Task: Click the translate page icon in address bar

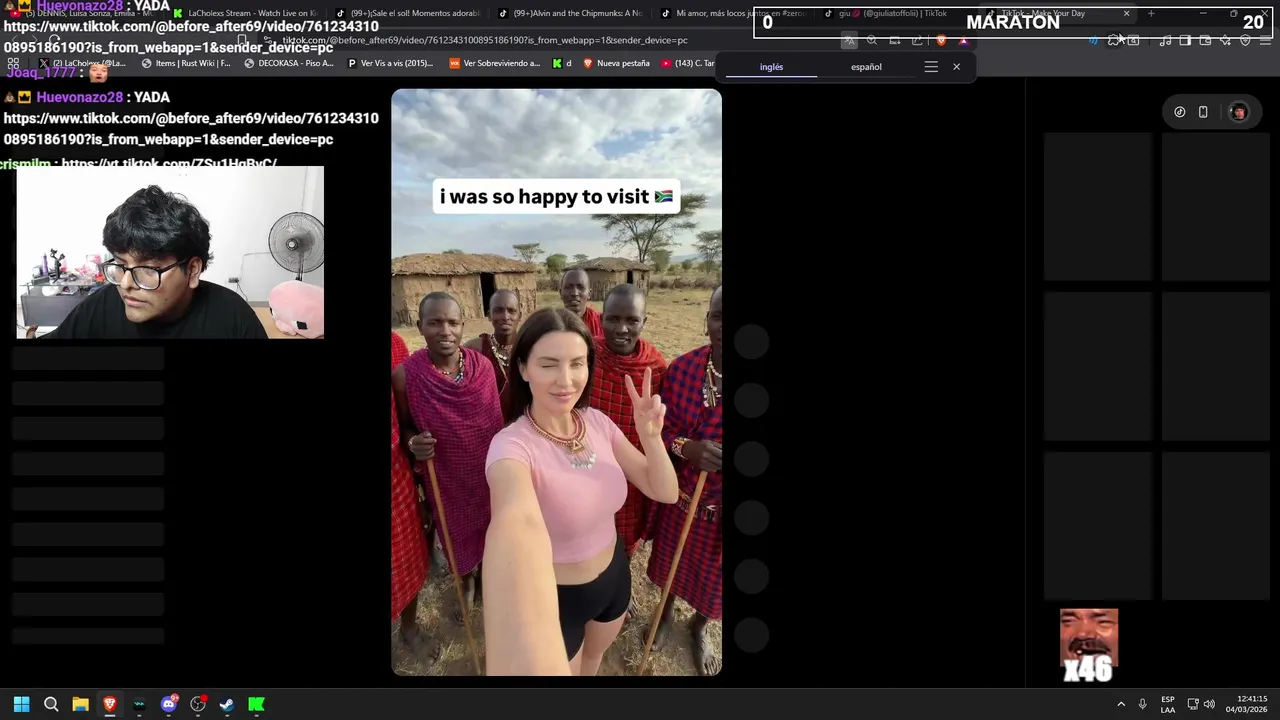Action: [x=849, y=41]
